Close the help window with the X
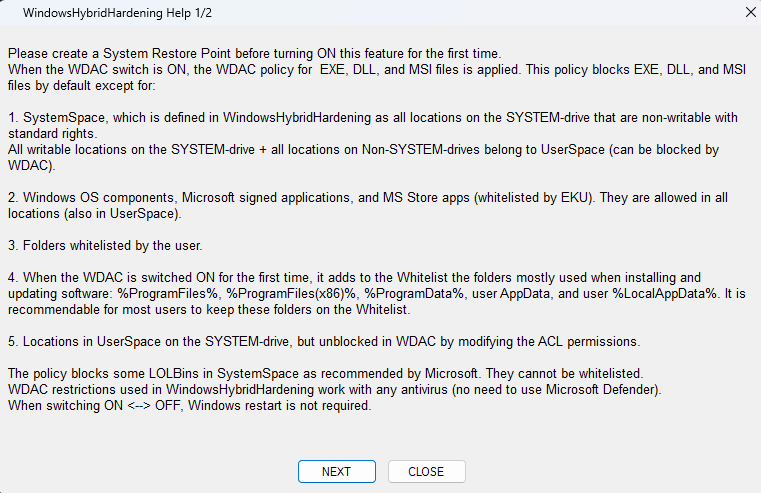This screenshot has height=493, width=761. click(751, 12)
